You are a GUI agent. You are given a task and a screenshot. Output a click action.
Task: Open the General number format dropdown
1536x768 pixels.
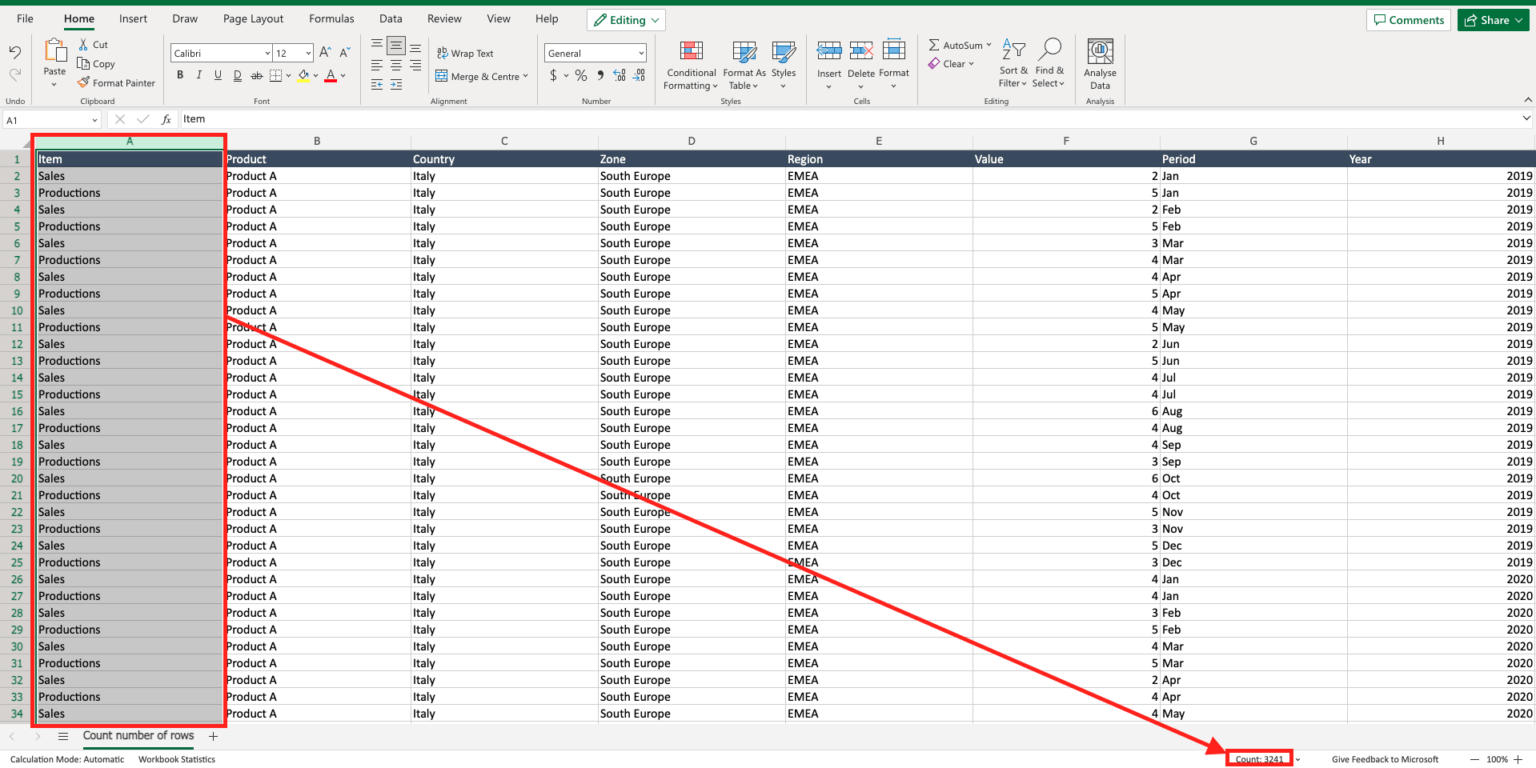coord(640,52)
